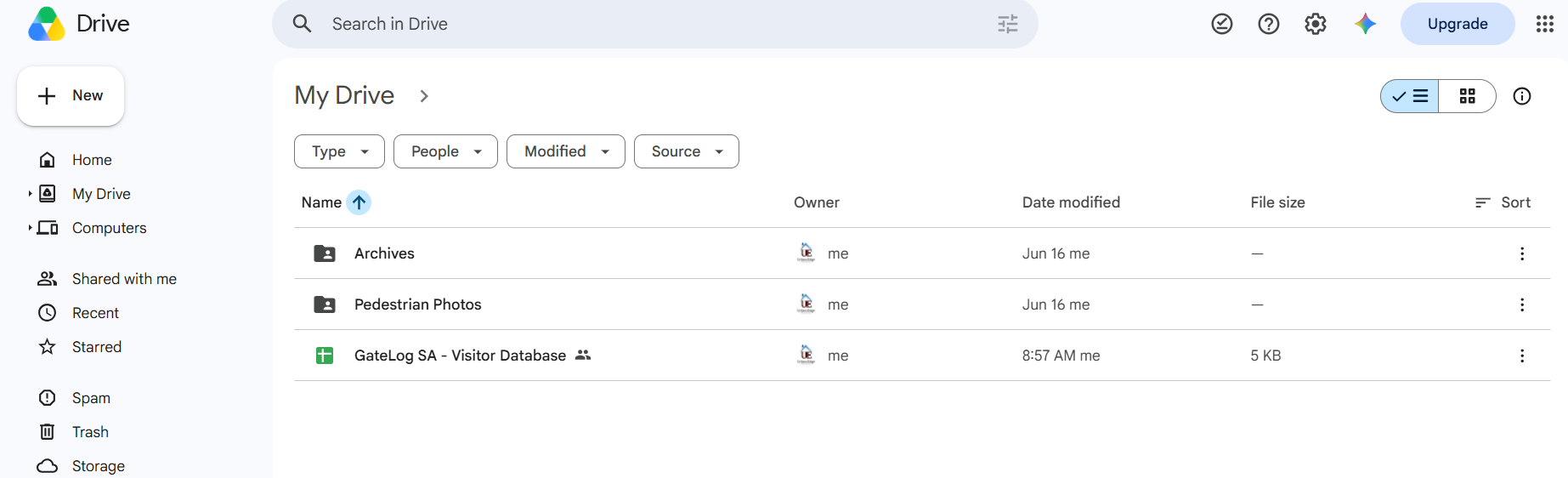Click owner avatar in Pedestrian Photos row

(807, 304)
